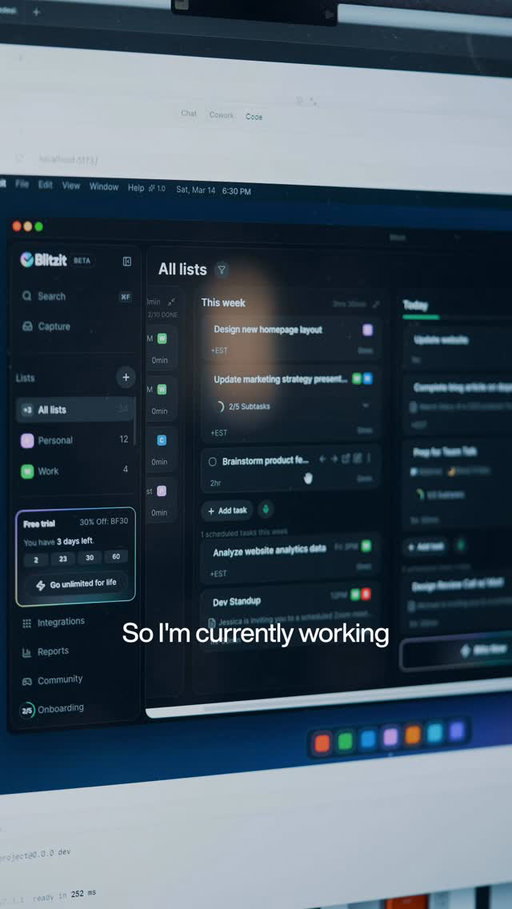Image resolution: width=512 pixels, height=909 pixels.
Task: Open the File menu
Action: coord(22,184)
